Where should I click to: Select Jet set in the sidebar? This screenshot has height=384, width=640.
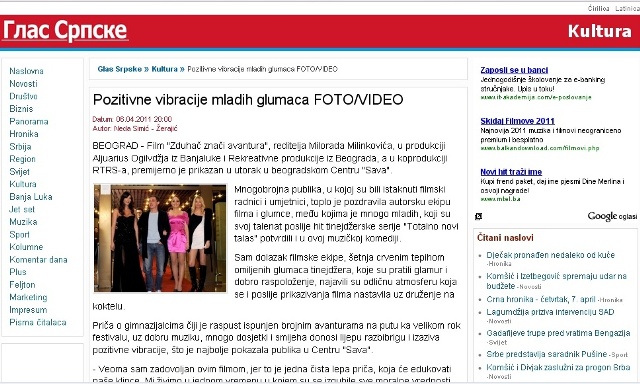pos(22,209)
